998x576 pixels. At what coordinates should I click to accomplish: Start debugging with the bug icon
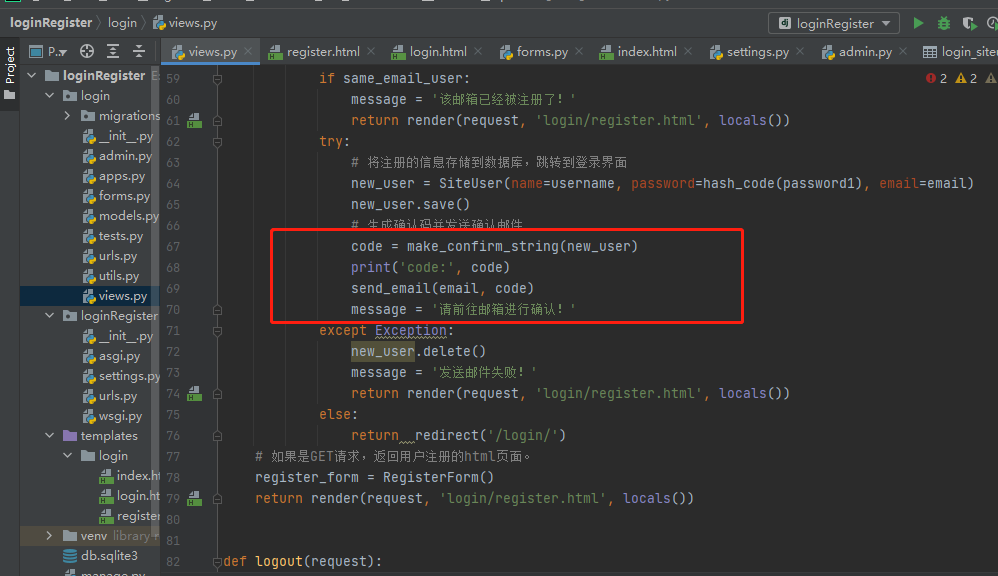click(943, 24)
